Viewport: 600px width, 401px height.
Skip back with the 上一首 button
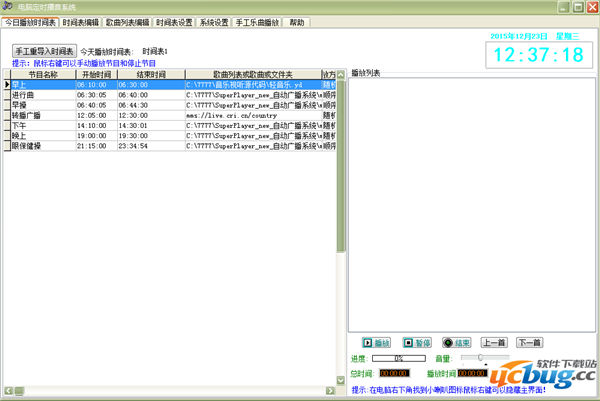(494, 342)
